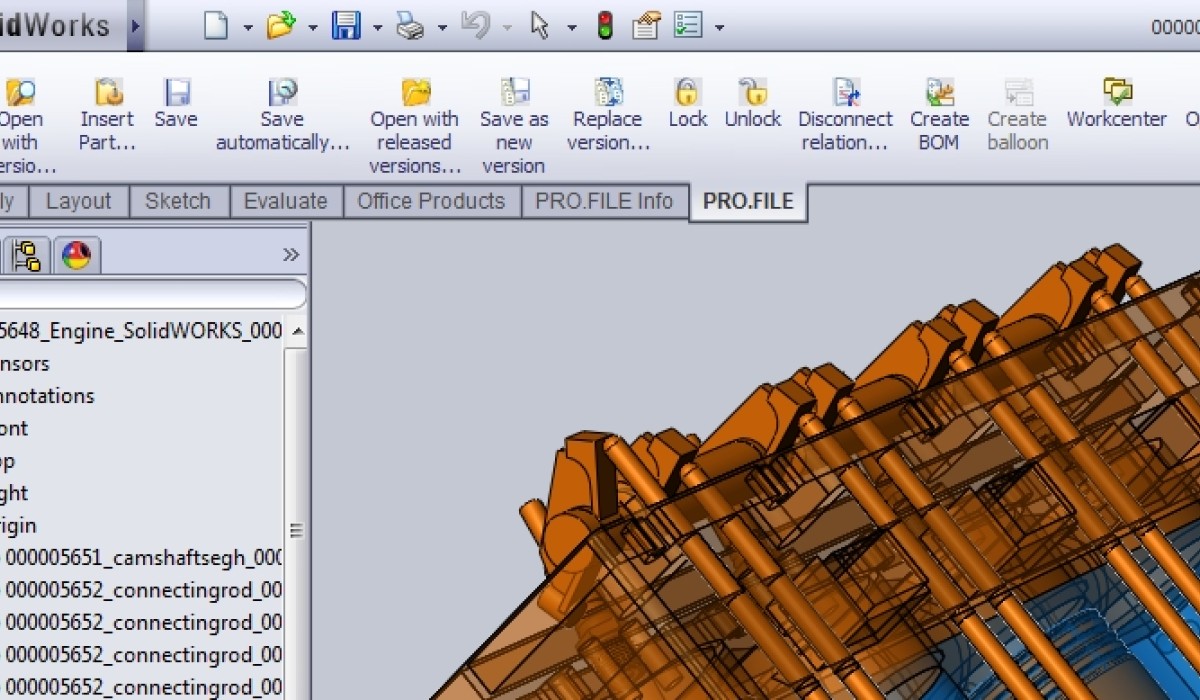The height and width of the screenshot is (700, 1200).
Task: Open the color wheel Display Manager tab
Action: point(76,256)
